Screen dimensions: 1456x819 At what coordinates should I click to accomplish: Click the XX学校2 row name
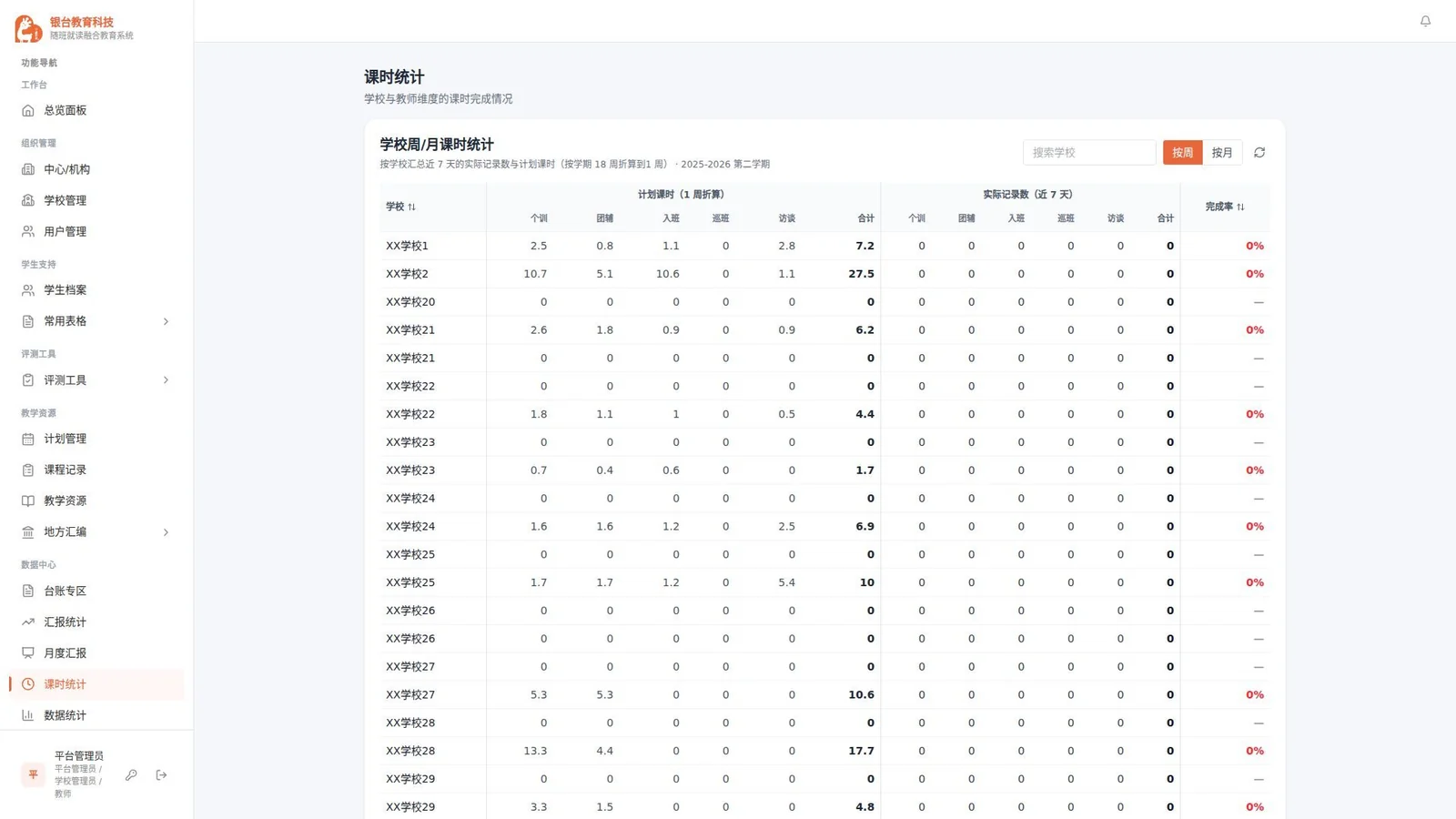[x=407, y=274]
